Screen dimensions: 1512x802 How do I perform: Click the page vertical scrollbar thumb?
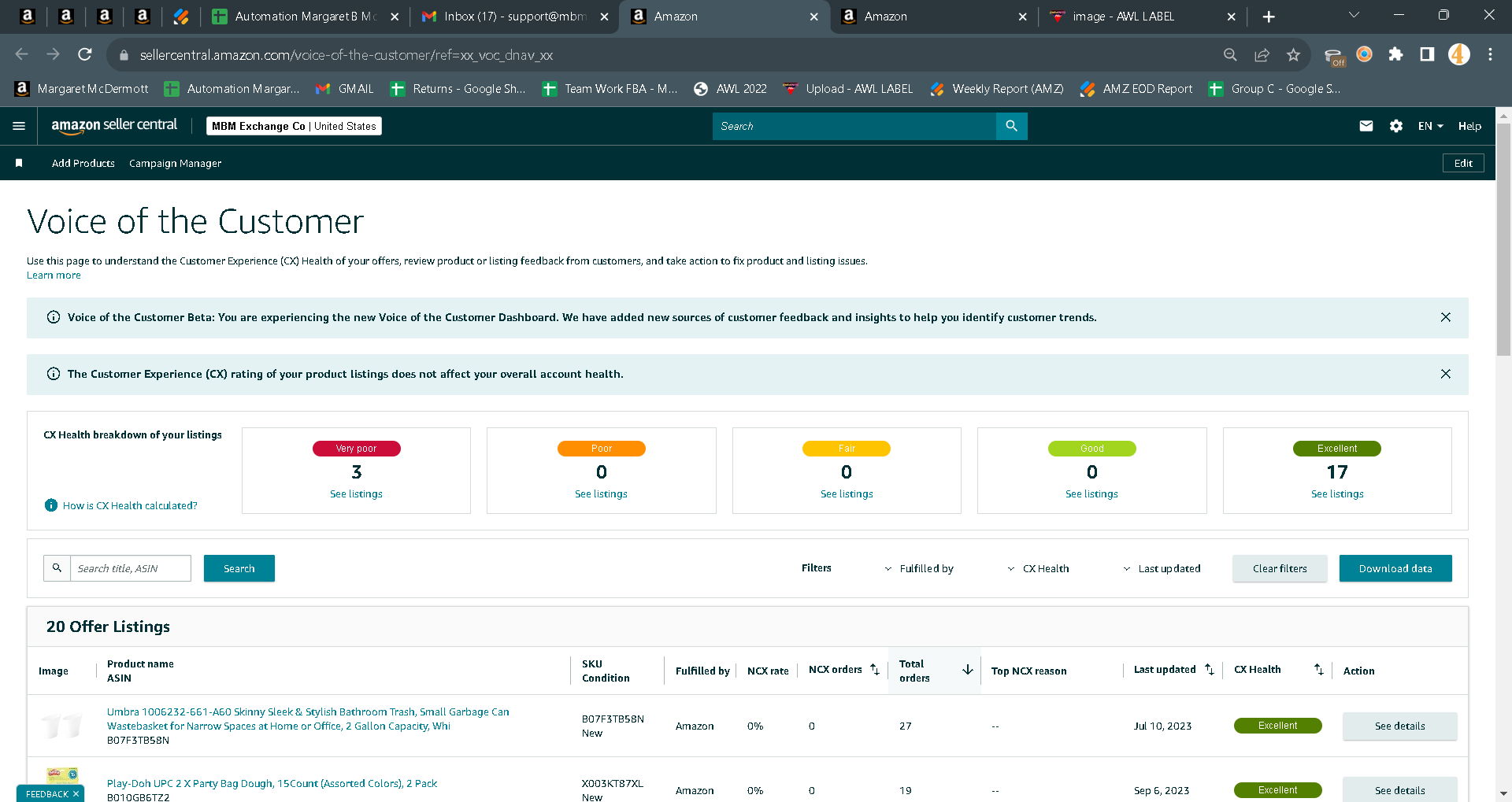point(1503,239)
